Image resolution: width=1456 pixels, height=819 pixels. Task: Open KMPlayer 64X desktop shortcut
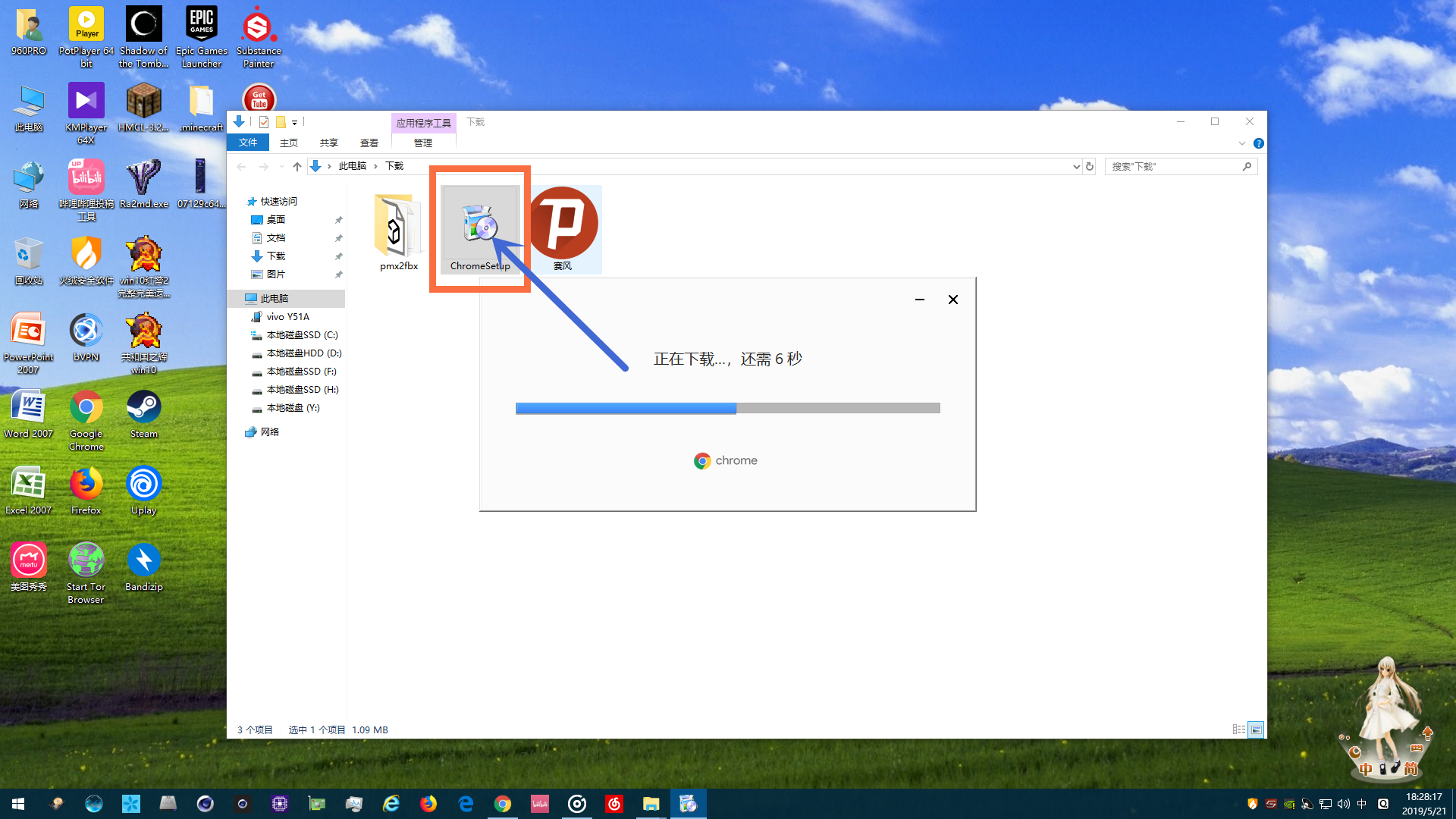86,113
